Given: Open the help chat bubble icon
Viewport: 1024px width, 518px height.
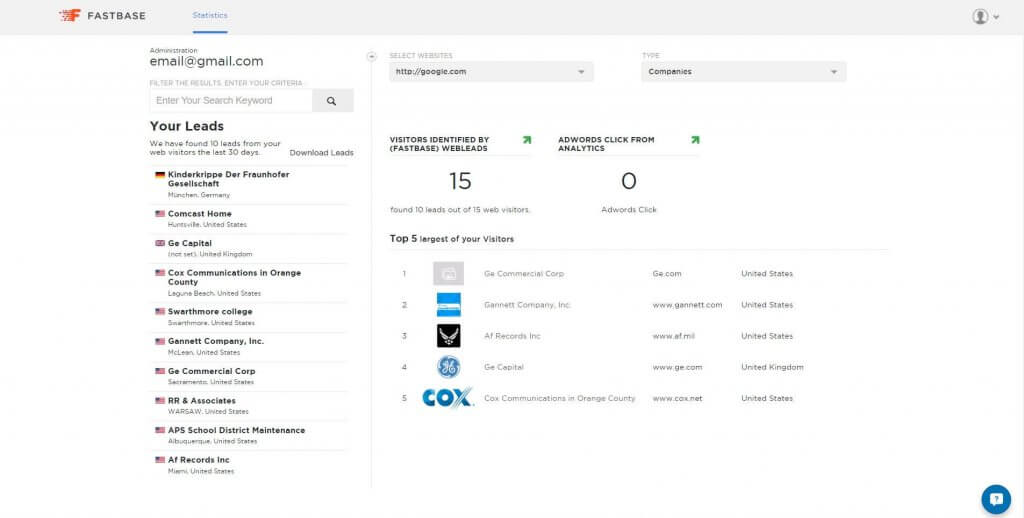Looking at the screenshot, I should tap(996, 500).
